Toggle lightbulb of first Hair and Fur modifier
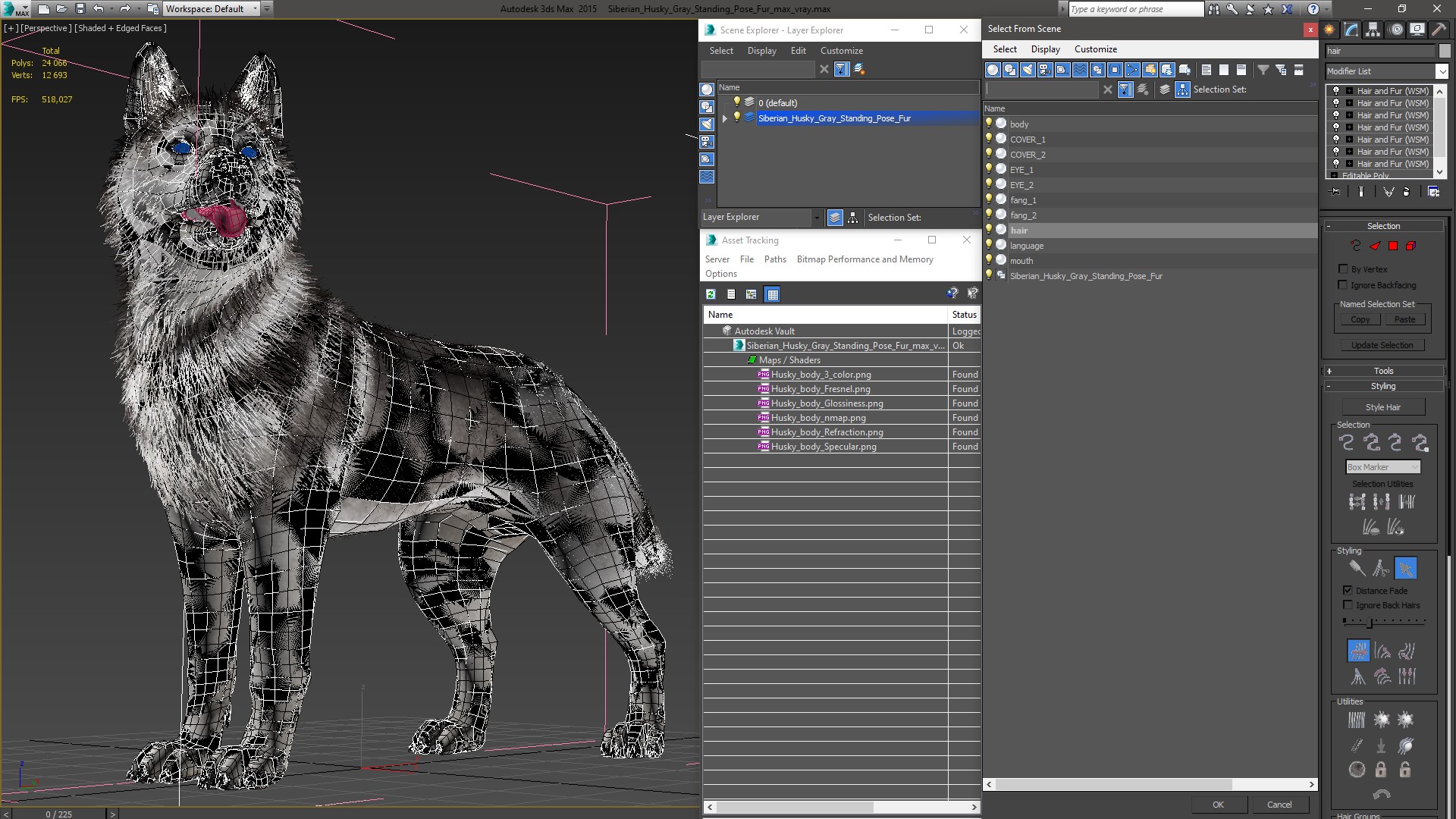 [x=1336, y=91]
